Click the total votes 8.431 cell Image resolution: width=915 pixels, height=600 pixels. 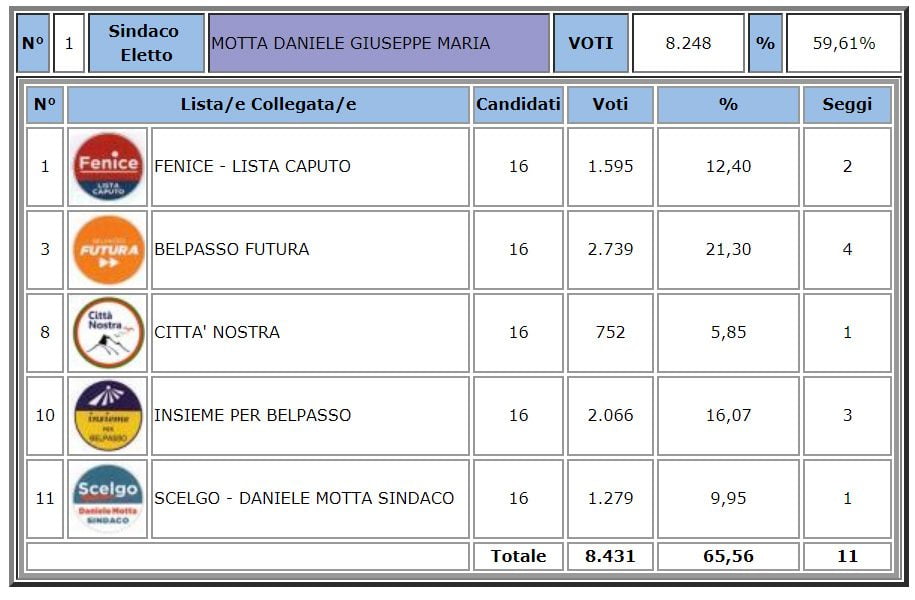click(x=610, y=556)
